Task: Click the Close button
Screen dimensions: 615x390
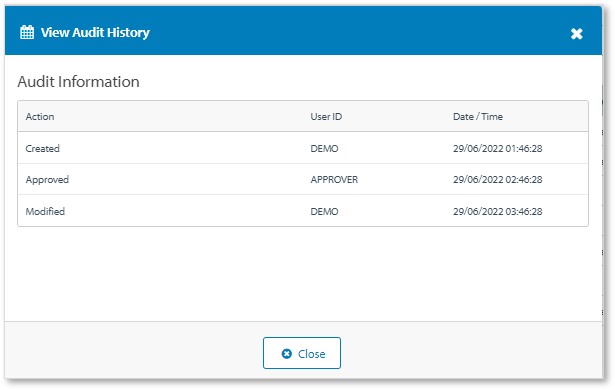Action: point(302,353)
